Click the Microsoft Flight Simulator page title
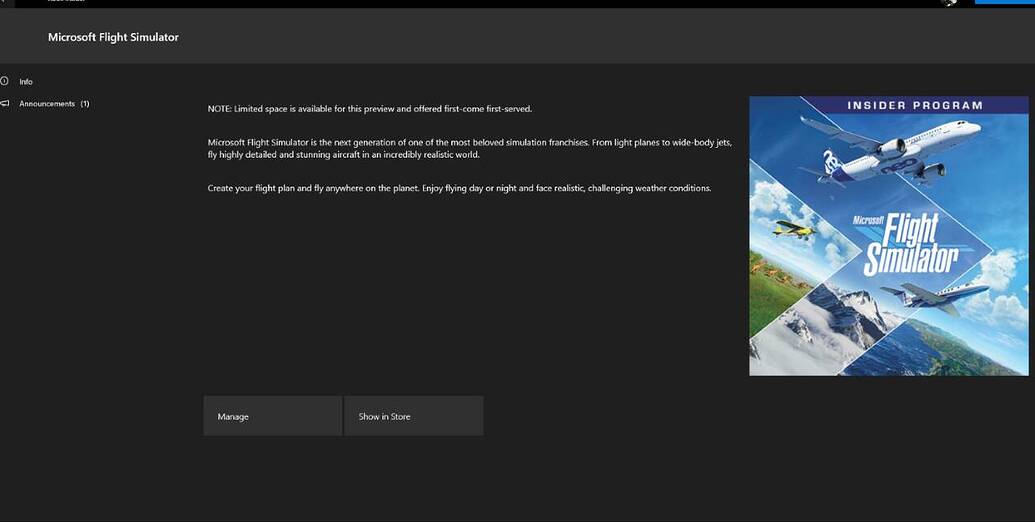The image size is (1035, 522). (x=113, y=37)
